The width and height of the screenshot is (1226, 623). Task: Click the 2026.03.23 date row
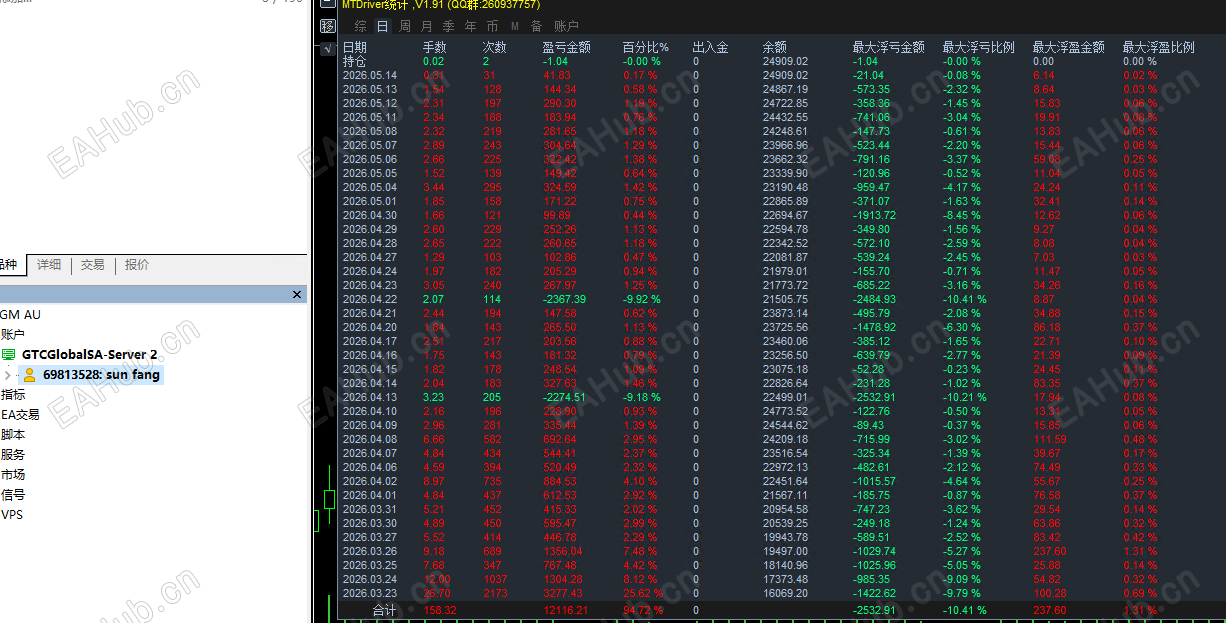(370, 593)
